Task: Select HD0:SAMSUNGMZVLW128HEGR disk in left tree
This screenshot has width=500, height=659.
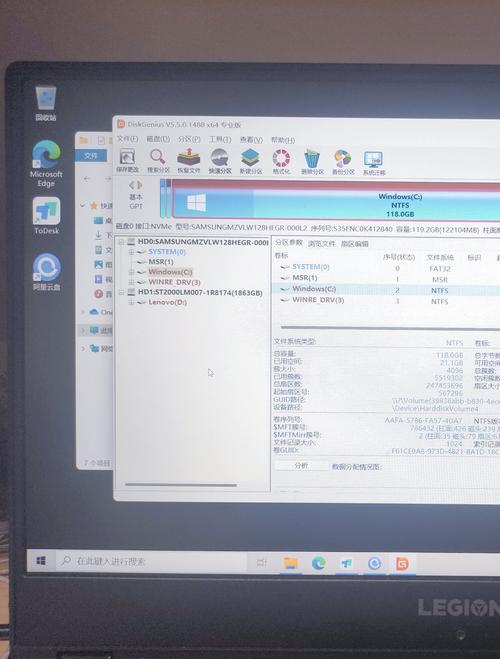Action: point(203,242)
